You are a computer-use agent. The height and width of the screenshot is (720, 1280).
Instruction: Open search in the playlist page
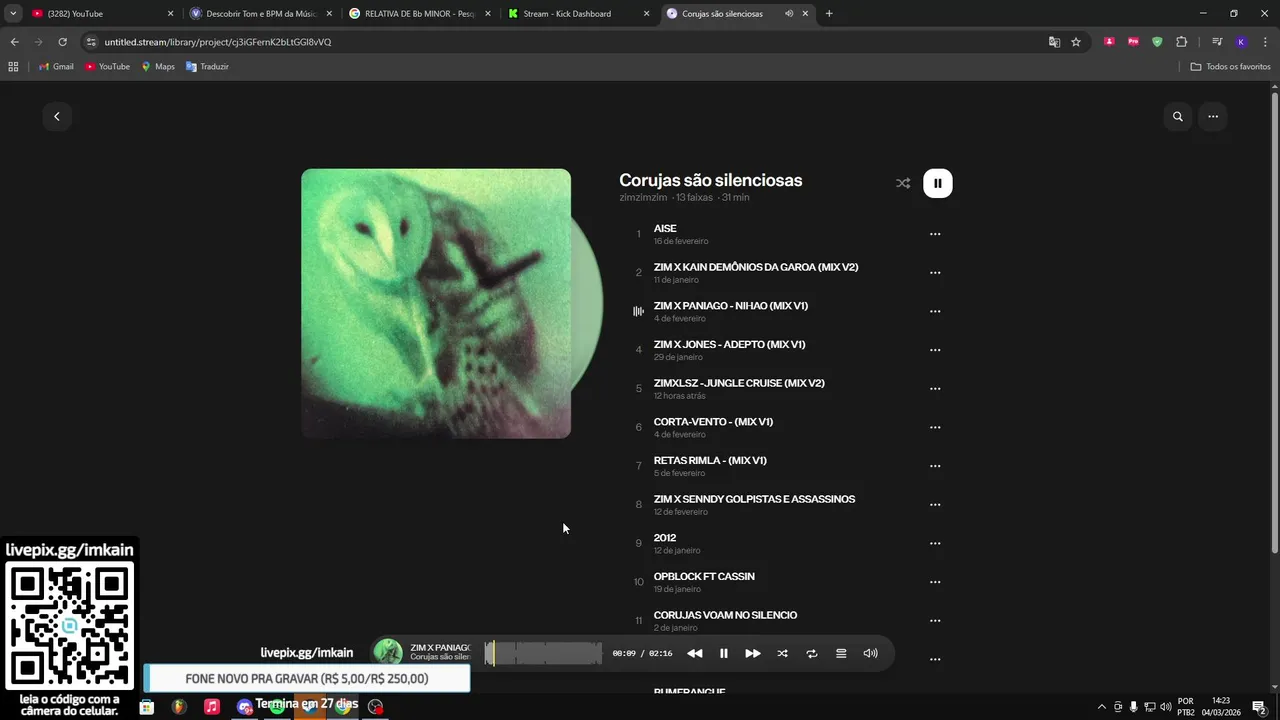tap(1178, 117)
